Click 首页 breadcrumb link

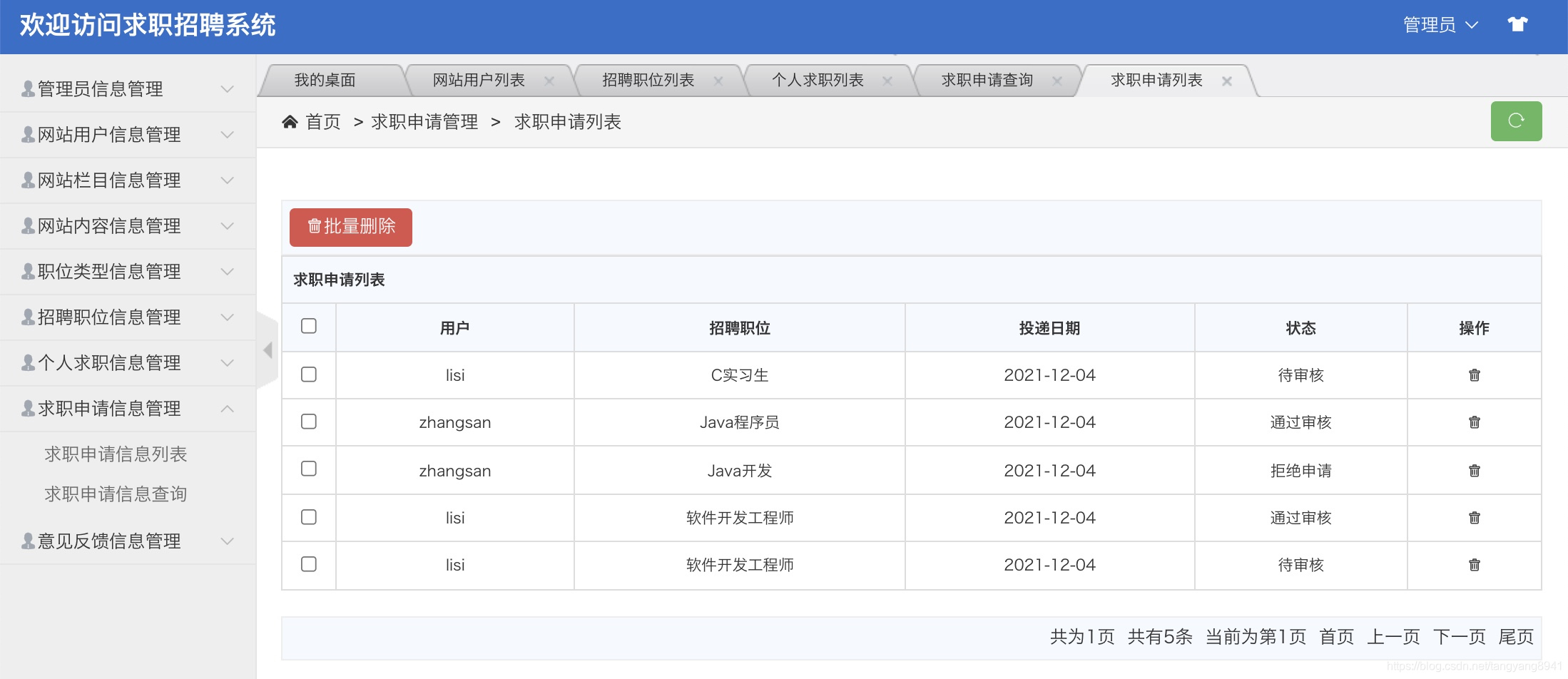click(323, 122)
